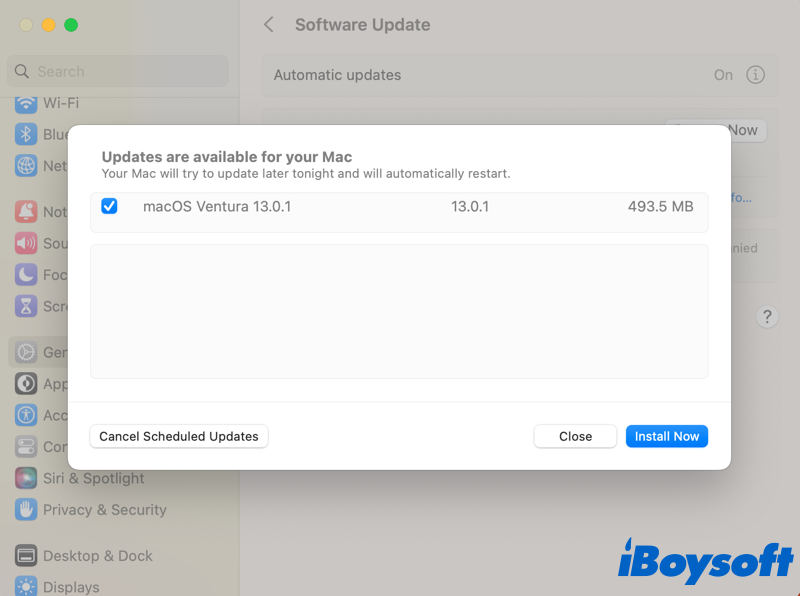
Task: Click the Notifications bell icon
Action: (26, 212)
